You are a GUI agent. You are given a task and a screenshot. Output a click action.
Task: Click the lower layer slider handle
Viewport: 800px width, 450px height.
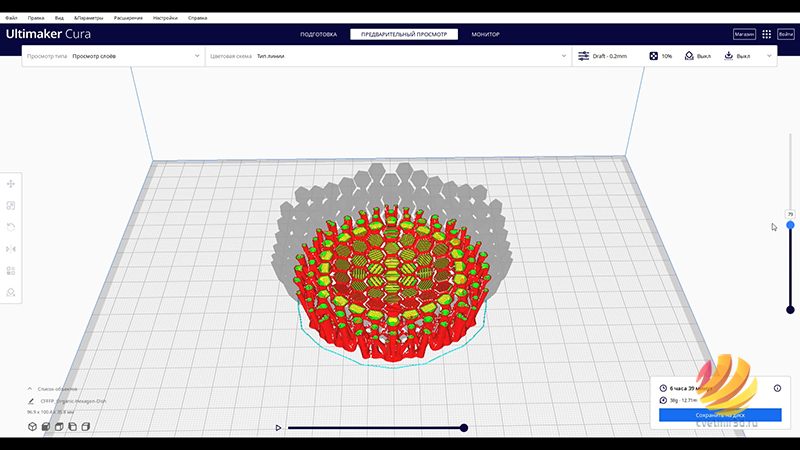pos(790,310)
